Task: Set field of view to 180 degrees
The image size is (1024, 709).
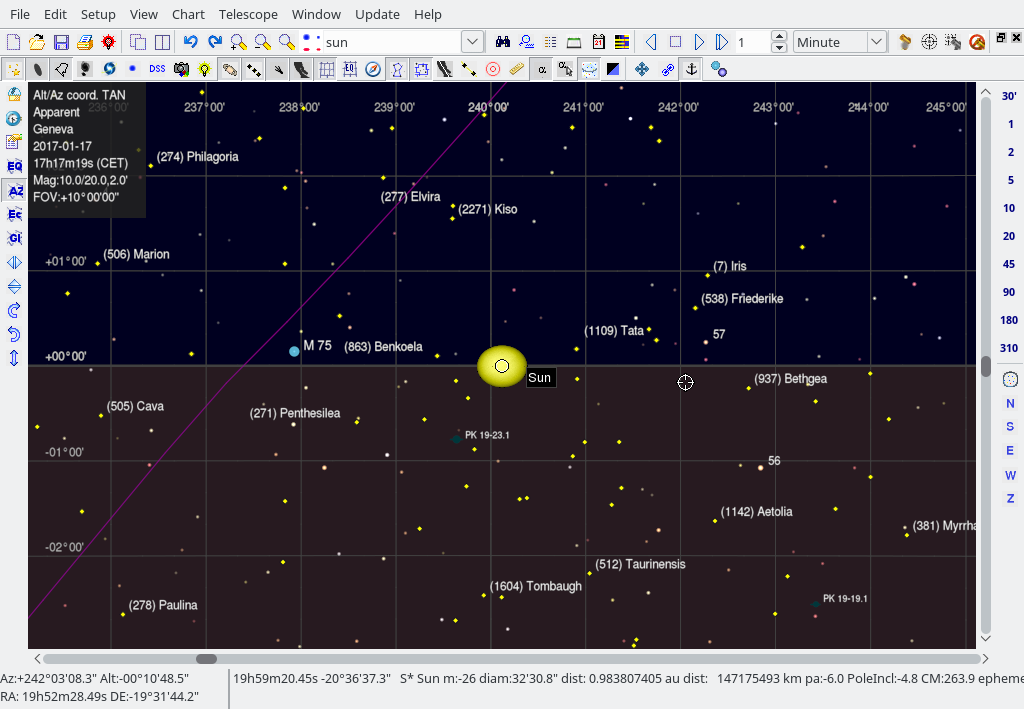Action: click(1009, 320)
